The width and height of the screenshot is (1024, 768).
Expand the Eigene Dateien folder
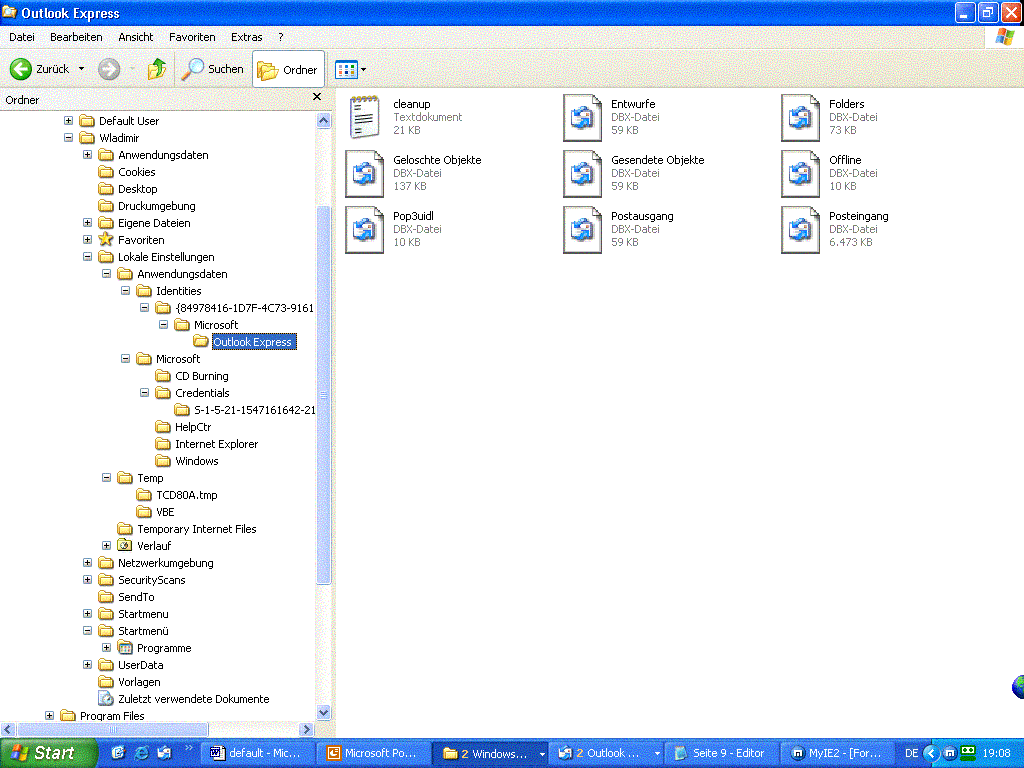click(x=88, y=223)
